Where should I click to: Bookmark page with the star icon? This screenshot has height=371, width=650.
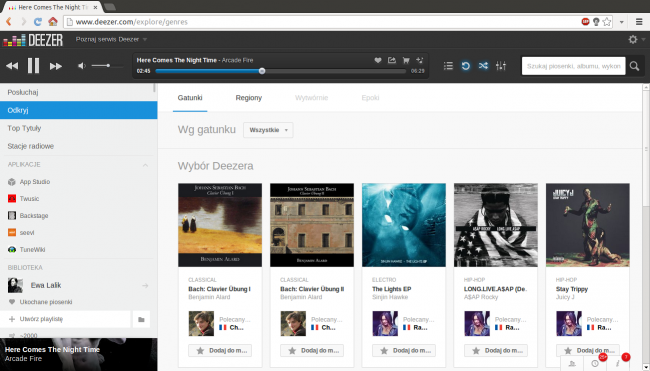(607, 22)
